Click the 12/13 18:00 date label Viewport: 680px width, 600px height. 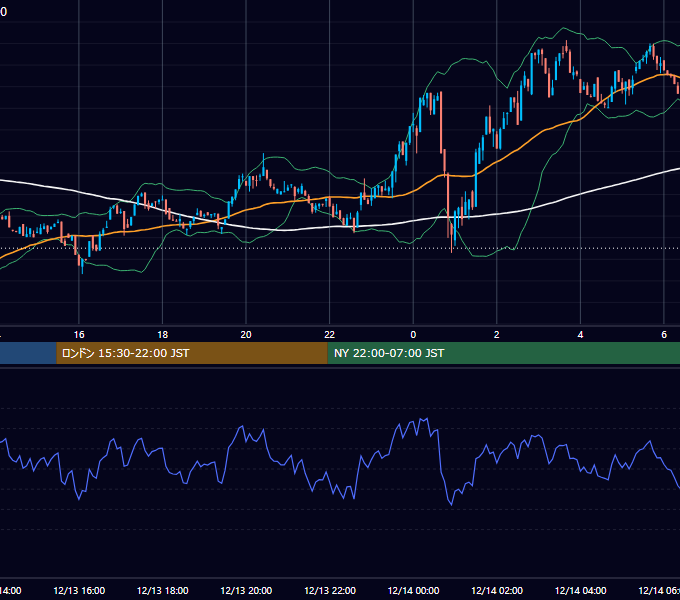(163, 591)
